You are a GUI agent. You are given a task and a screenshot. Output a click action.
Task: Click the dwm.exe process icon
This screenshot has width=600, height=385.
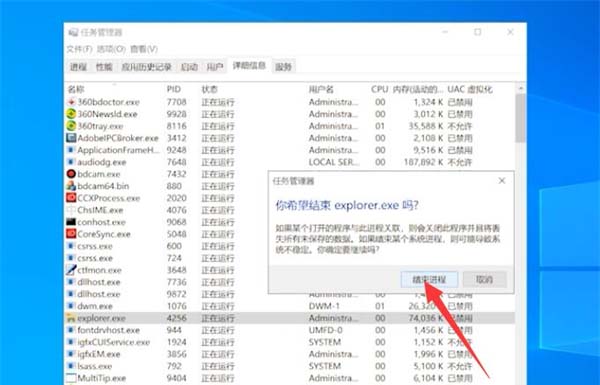point(71,306)
